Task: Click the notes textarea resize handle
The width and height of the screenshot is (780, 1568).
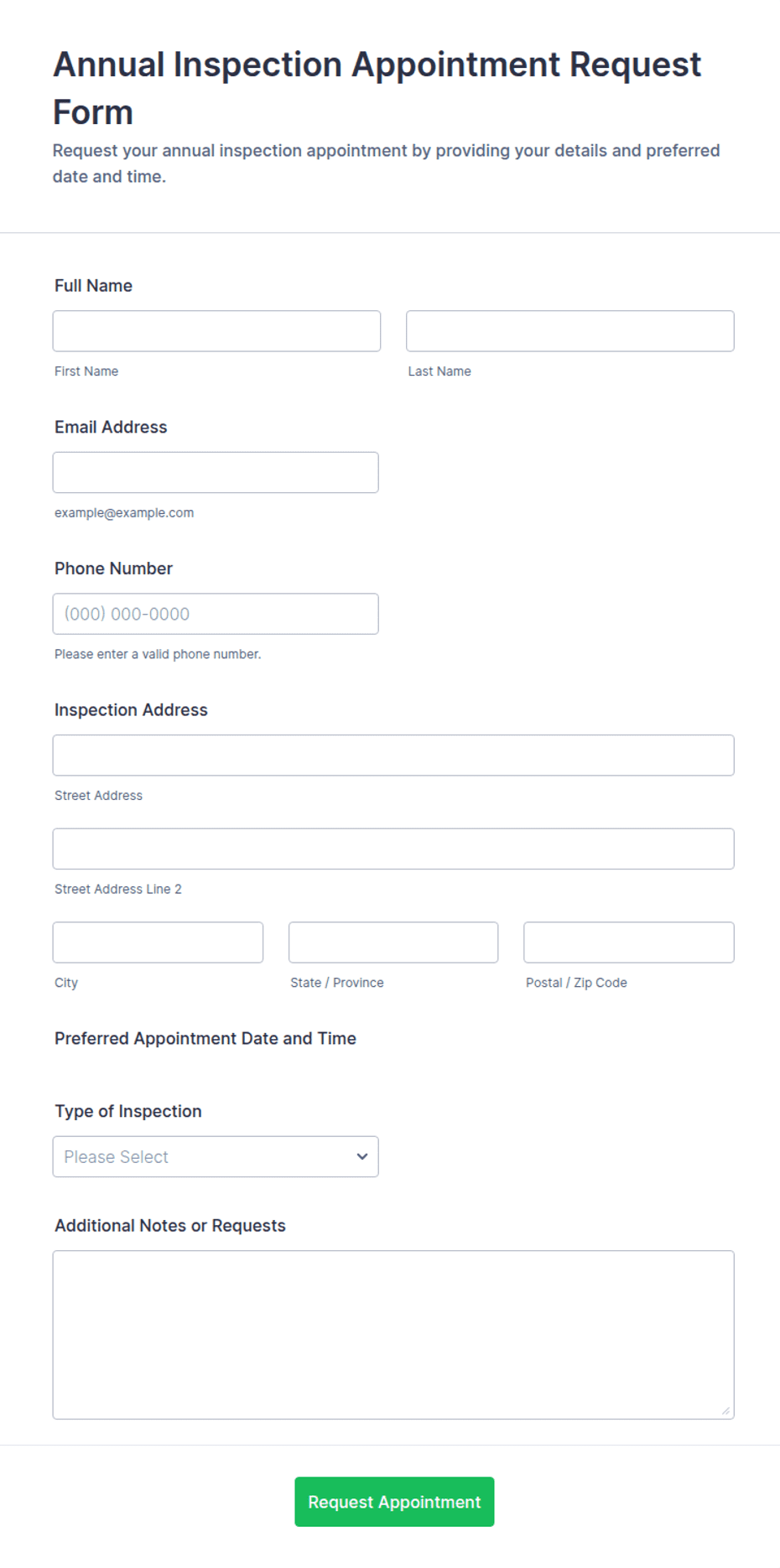Action: point(725,1410)
